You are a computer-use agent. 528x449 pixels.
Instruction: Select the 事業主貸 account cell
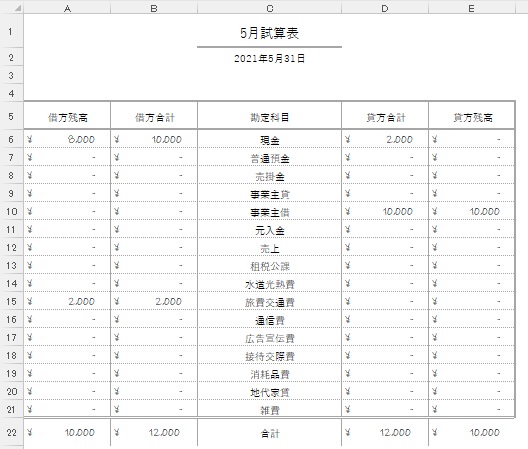click(269, 193)
